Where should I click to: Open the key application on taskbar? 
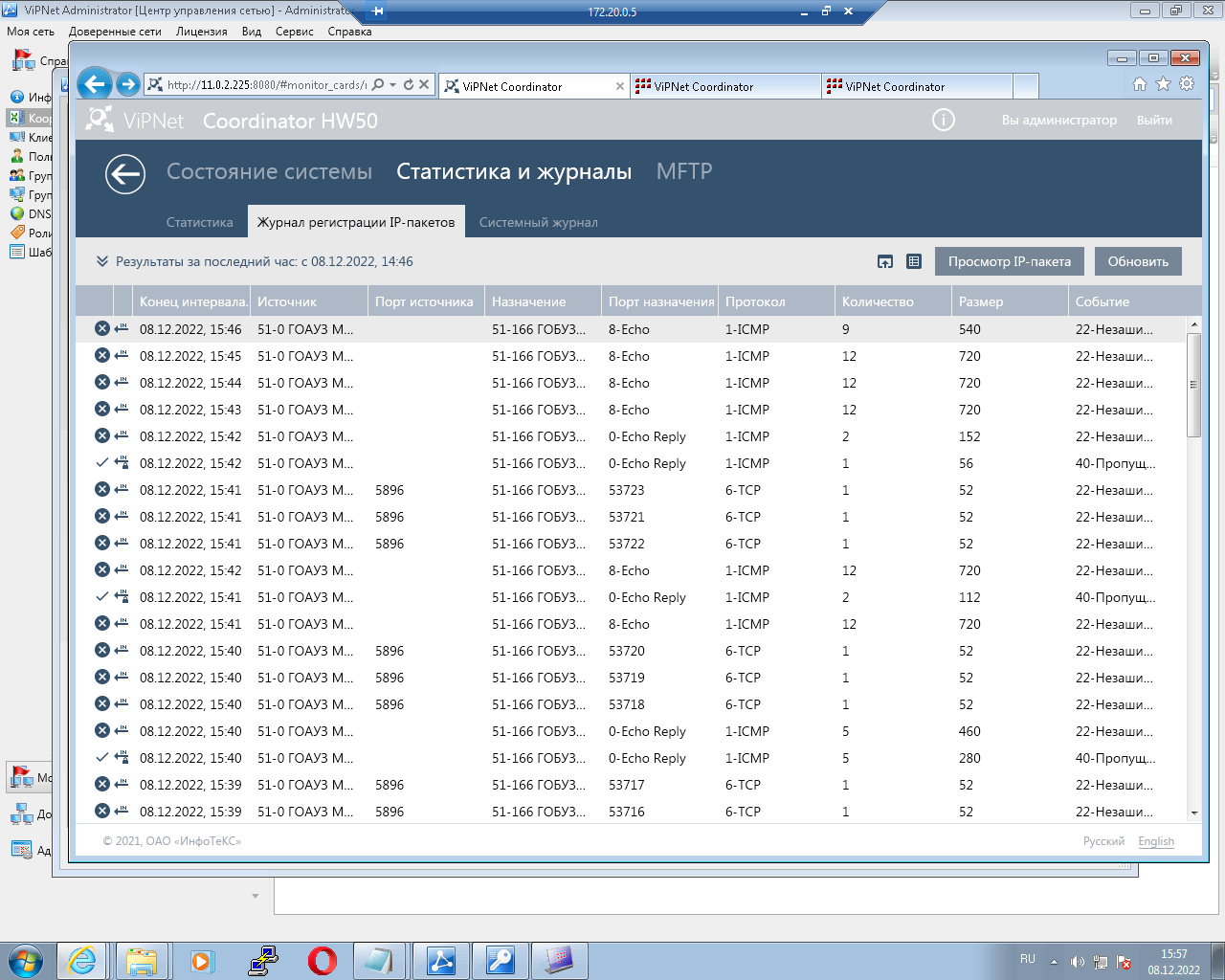[501, 961]
